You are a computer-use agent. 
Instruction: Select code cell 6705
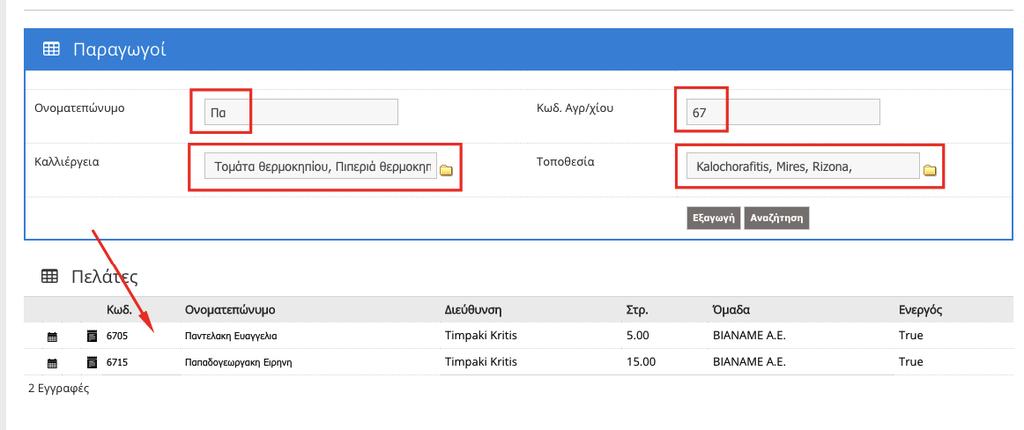click(118, 337)
